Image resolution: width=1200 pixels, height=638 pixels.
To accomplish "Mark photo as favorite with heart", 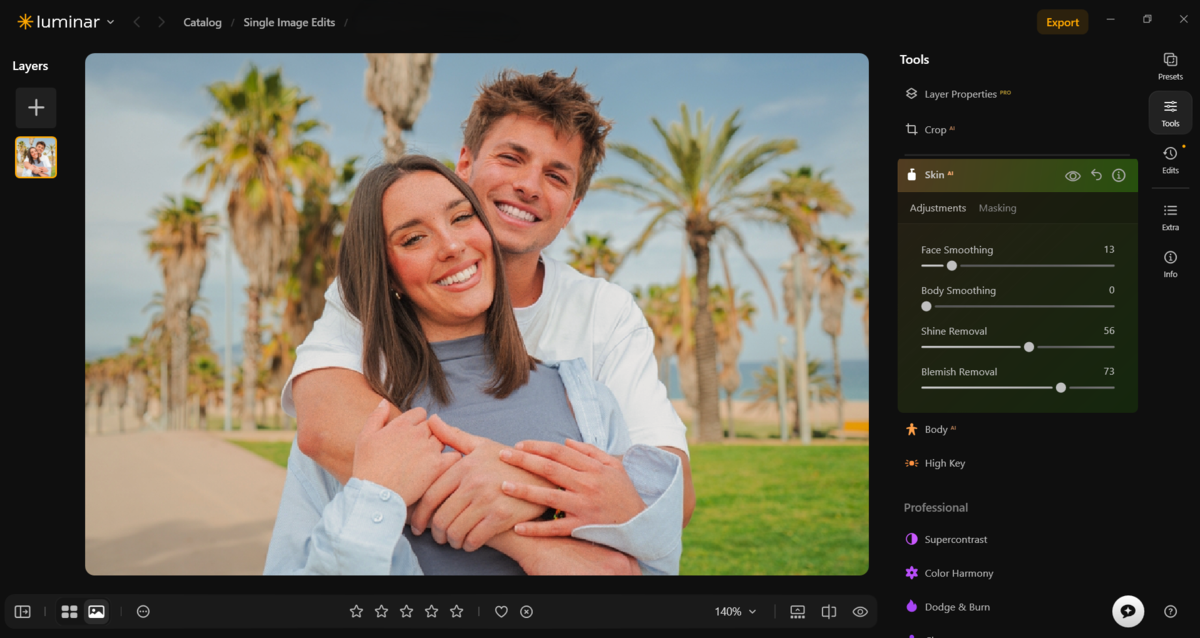I will 502,611.
